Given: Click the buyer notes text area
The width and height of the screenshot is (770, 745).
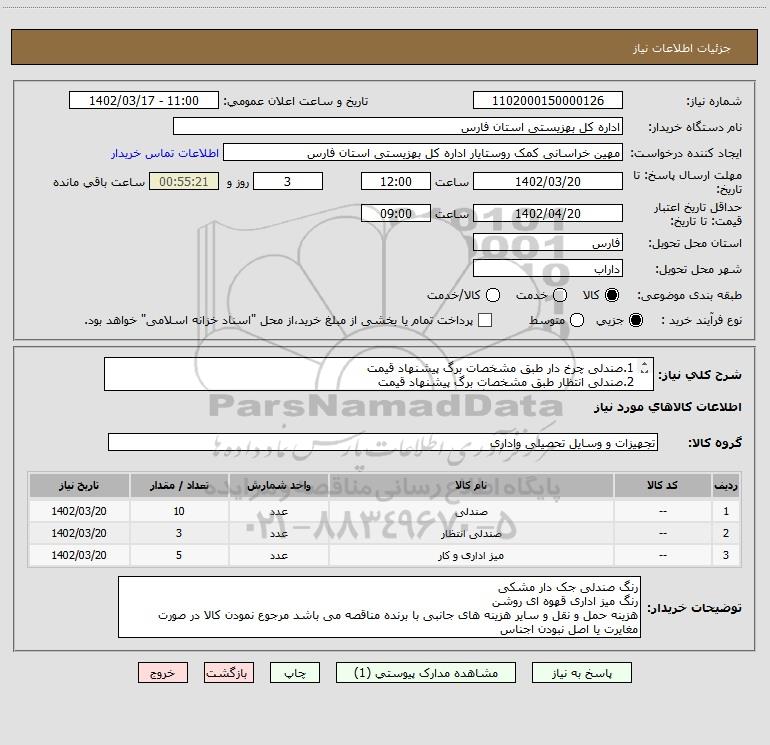Looking at the screenshot, I should click(379, 607).
